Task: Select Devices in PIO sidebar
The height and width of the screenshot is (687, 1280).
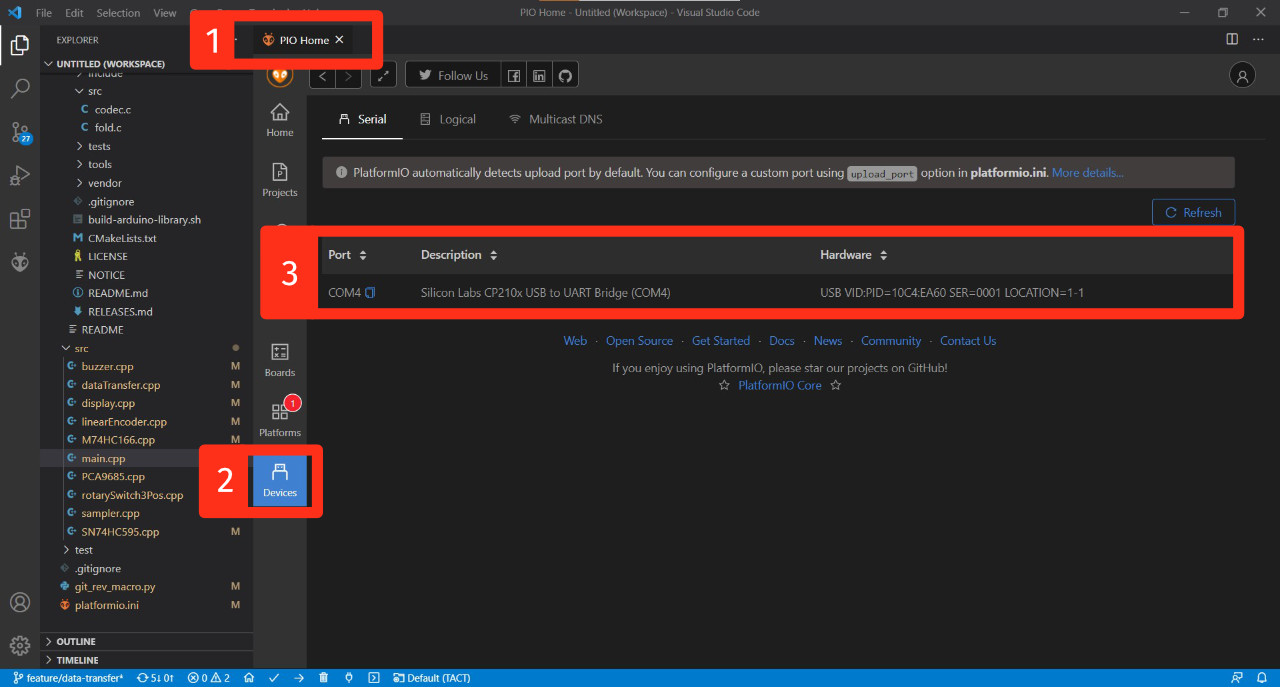Action: point(280,481)
